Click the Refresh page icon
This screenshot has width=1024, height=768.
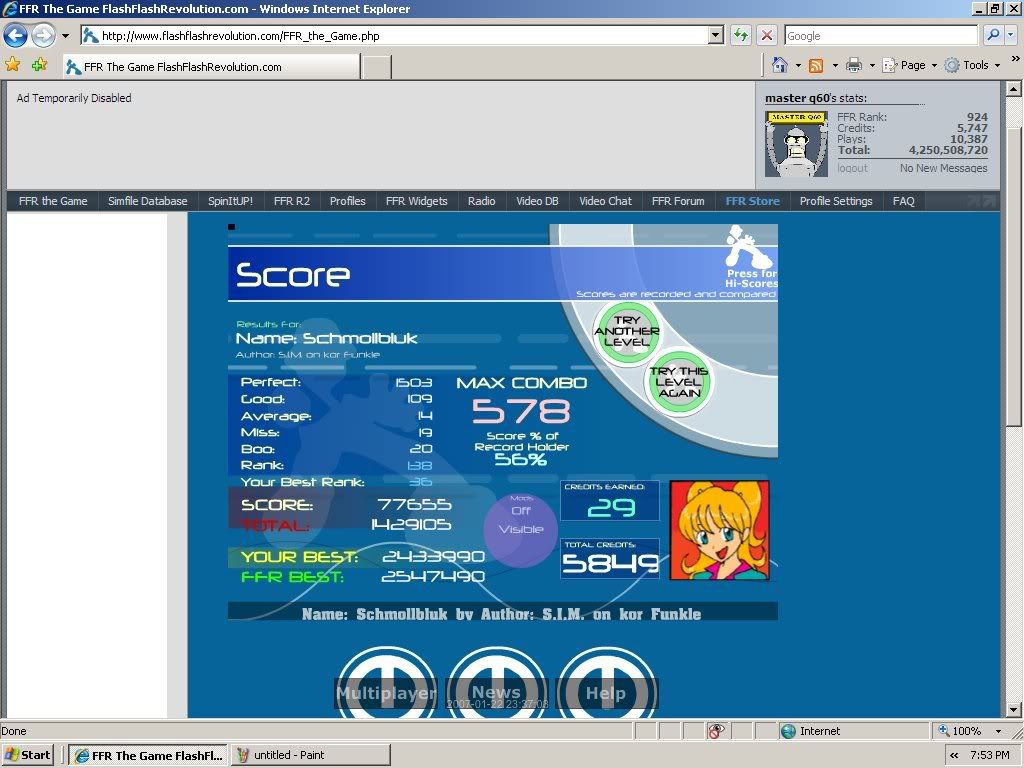(741, 35)
